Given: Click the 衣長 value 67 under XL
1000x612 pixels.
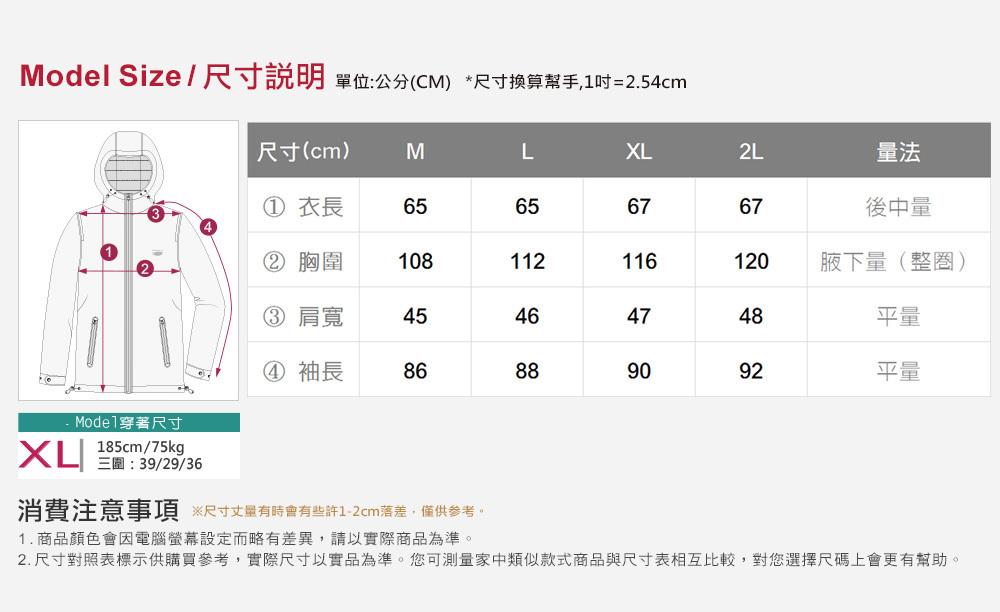Looking at the screenshot, I should pos(639,206).
